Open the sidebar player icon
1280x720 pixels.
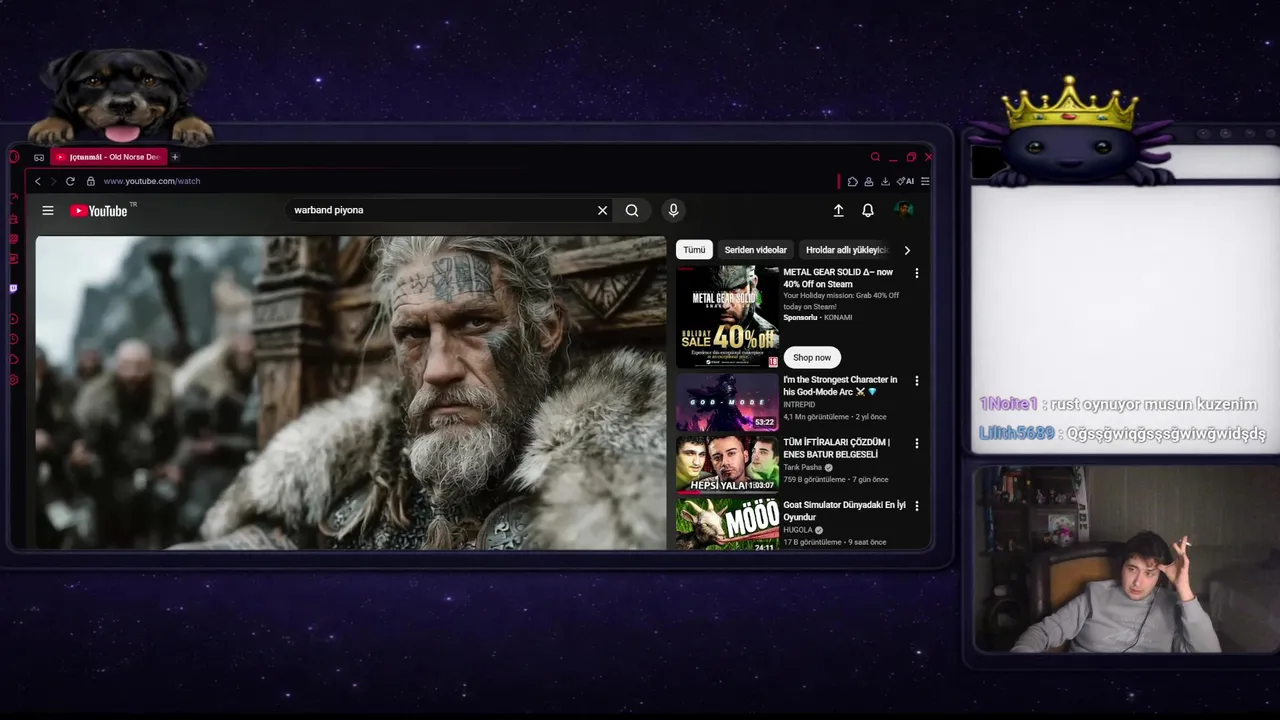tap(13, 319)
